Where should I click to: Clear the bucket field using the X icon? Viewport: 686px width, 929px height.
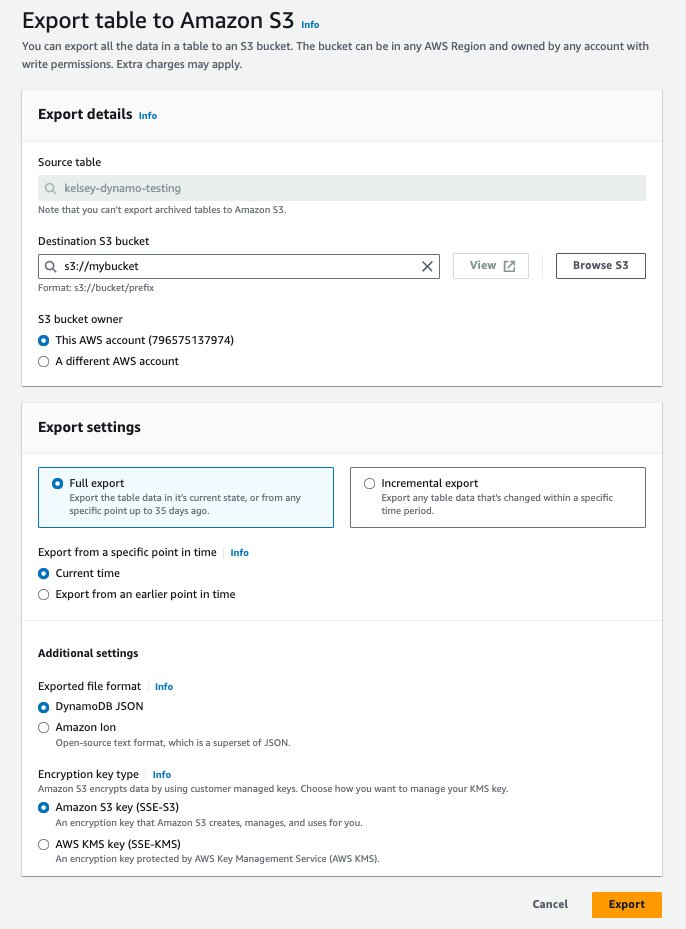[x=427, y=266]
